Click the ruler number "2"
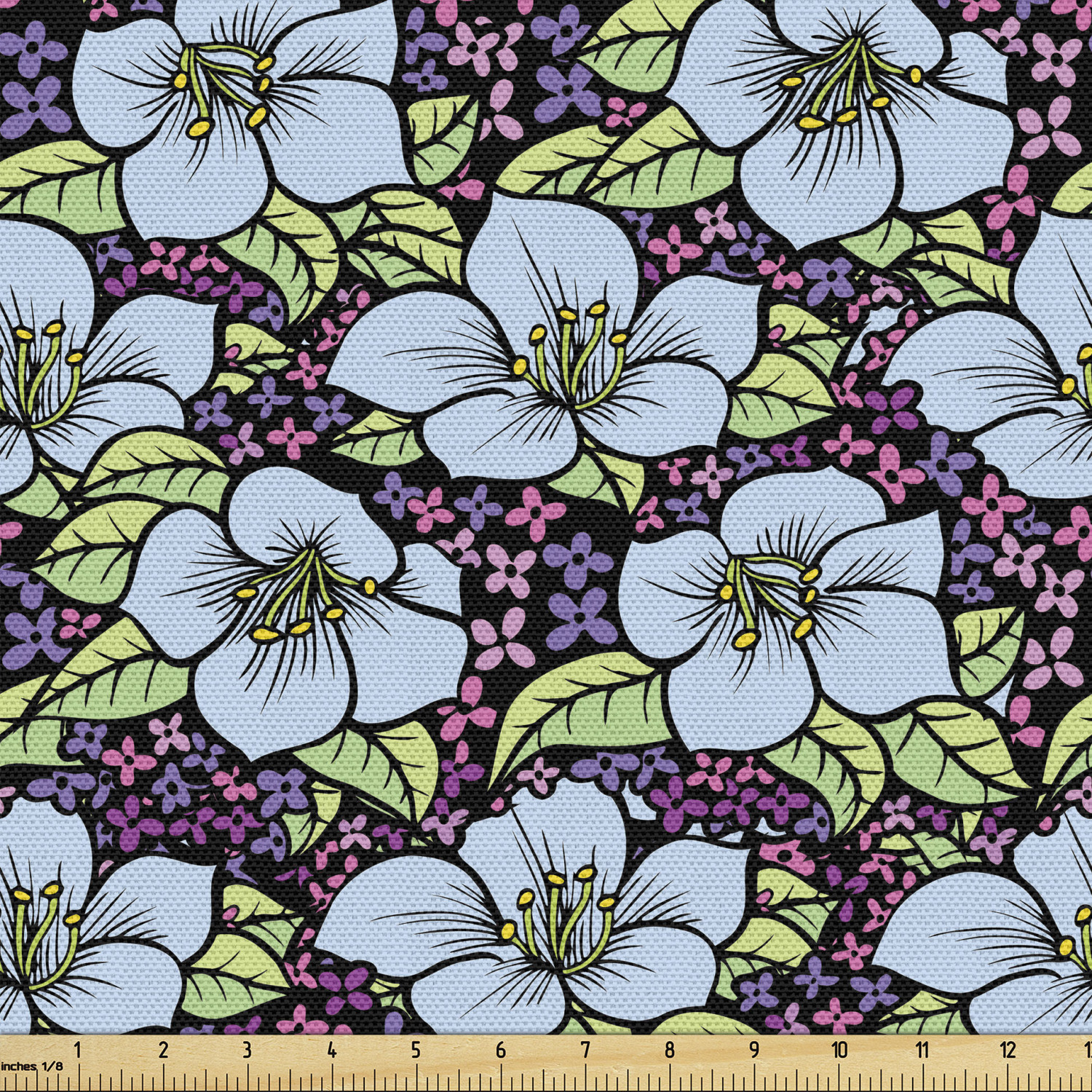The image size is (1092, 1092). pos(163,1050)
